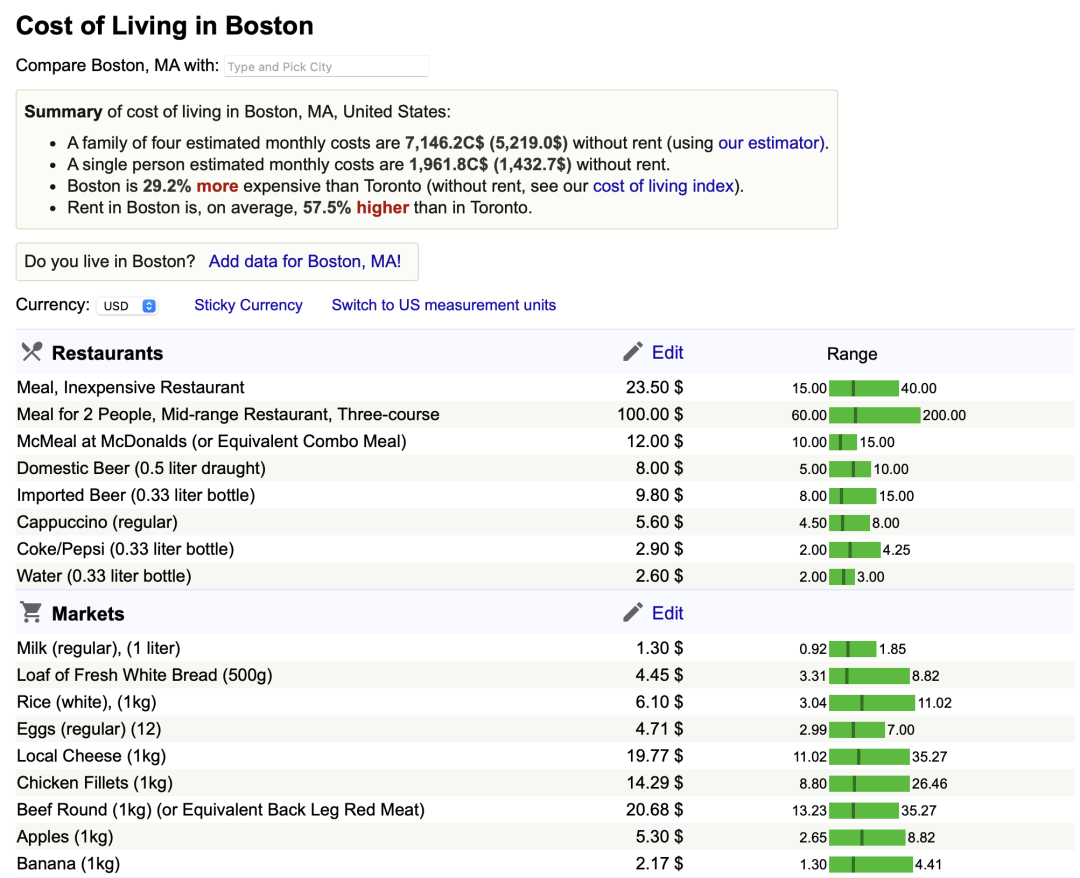Click 'Local Cheese (1kg)' label

pyautogui.click(x=92, y=755)
